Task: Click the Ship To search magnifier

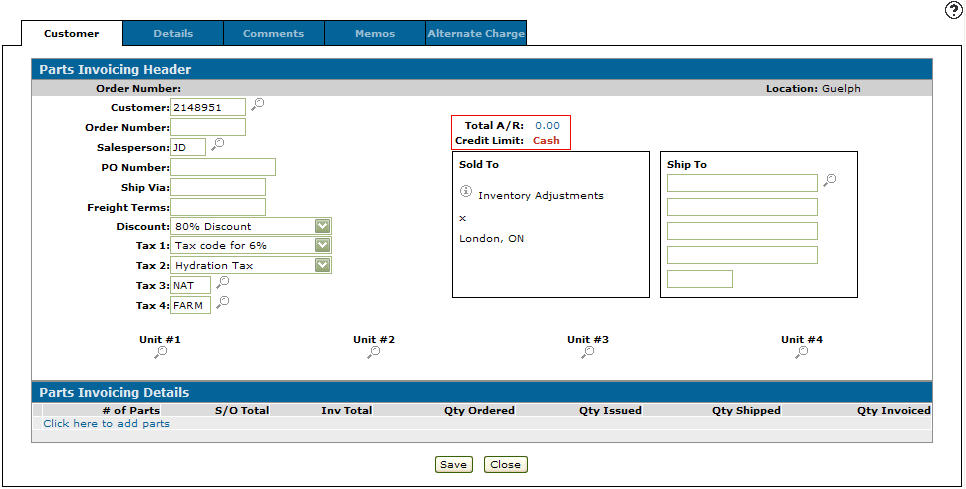Action: pos(829,181)
